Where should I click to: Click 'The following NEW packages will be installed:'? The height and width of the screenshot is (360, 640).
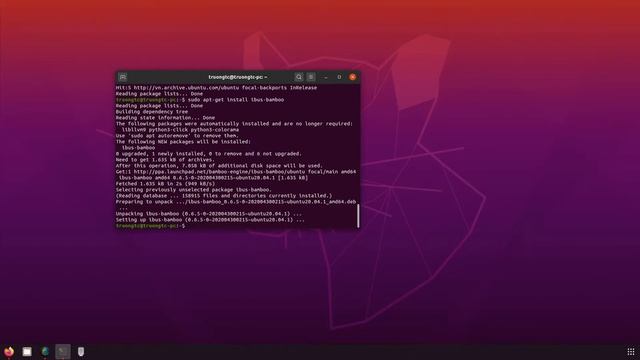coord(183,142)
